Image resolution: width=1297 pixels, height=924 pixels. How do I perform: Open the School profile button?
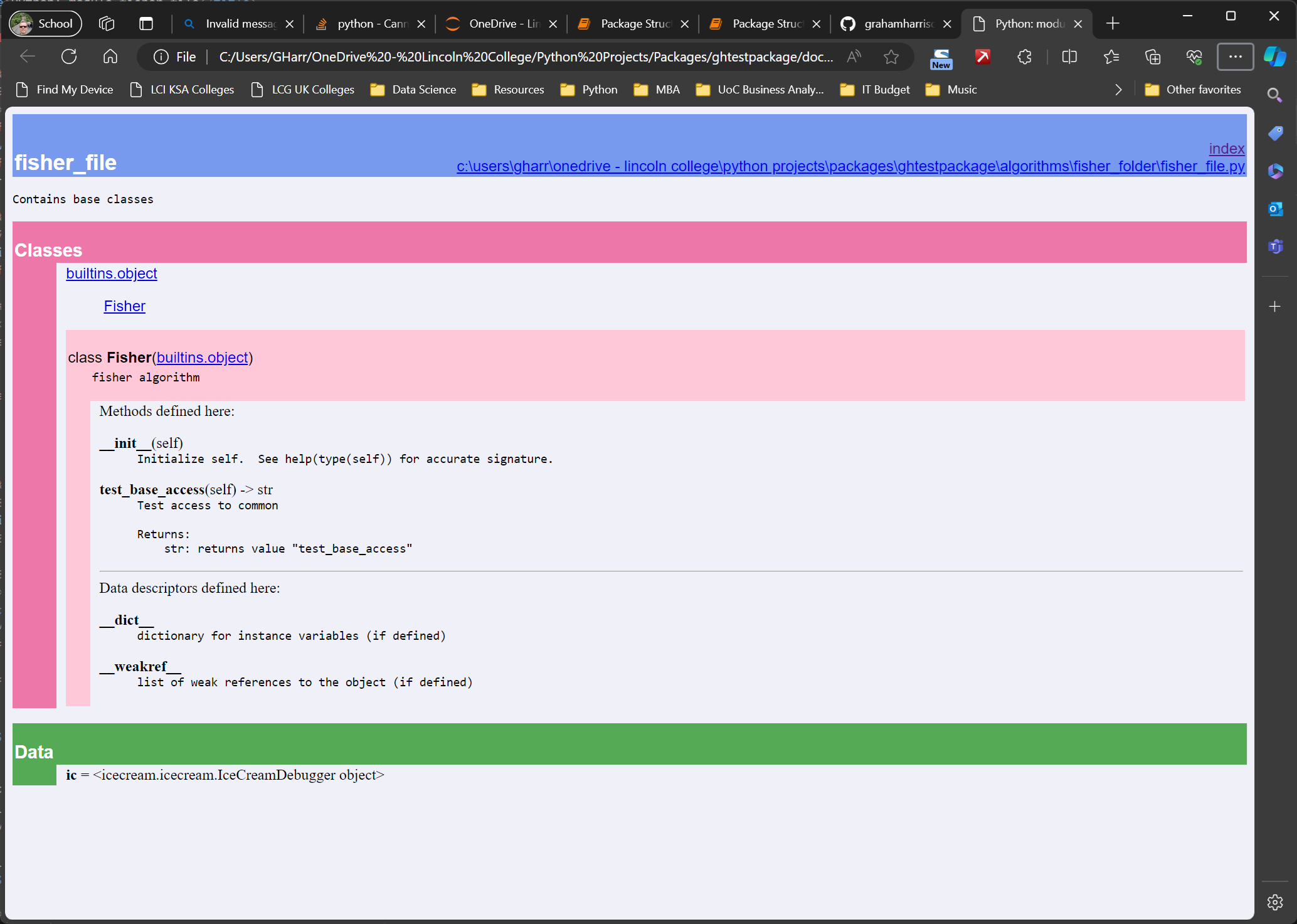pos(45,24)
